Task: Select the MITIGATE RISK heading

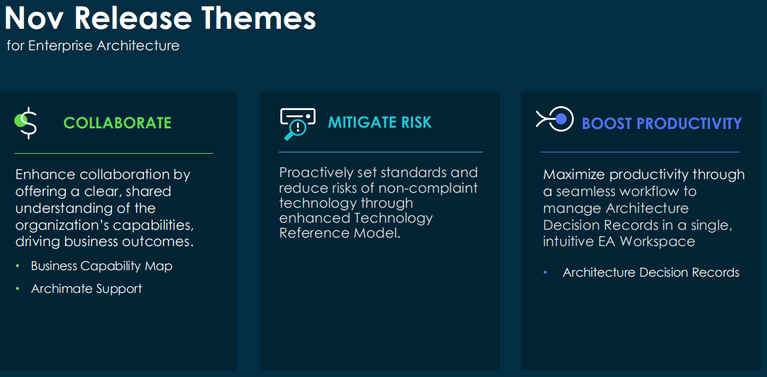Action: point(380,122)
